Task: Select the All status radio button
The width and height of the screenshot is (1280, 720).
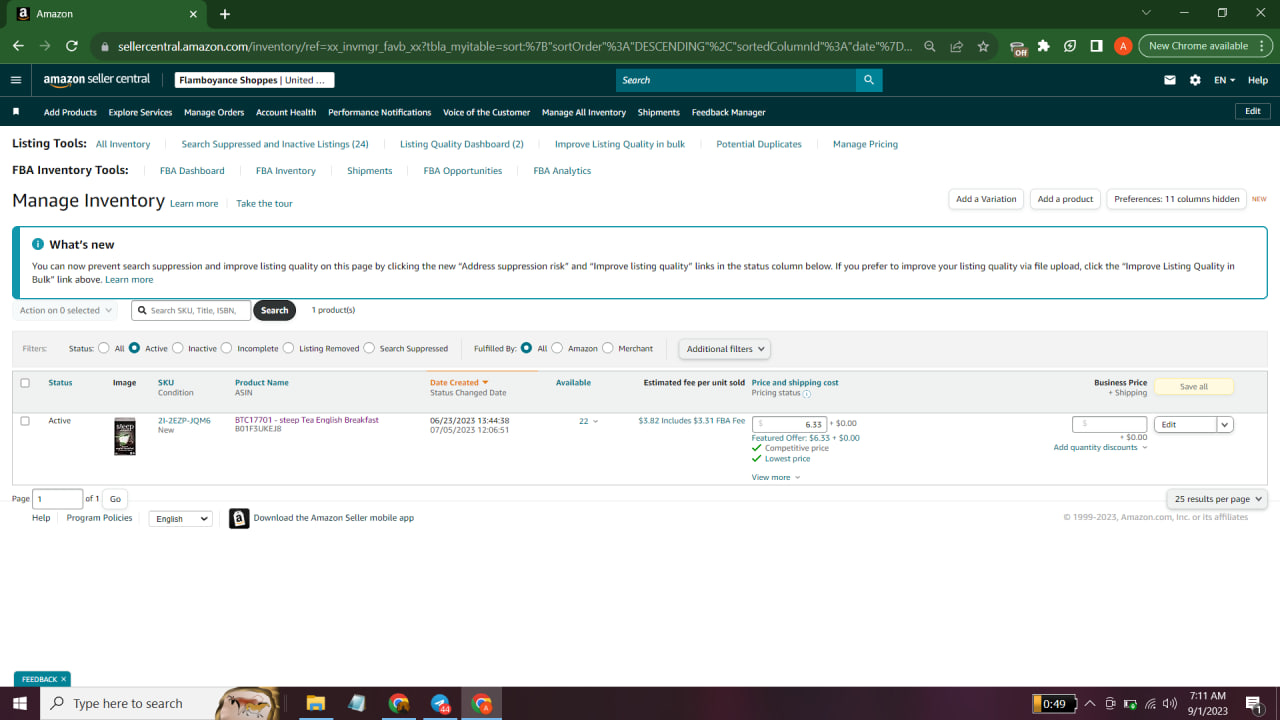Action: pos(104,349)
